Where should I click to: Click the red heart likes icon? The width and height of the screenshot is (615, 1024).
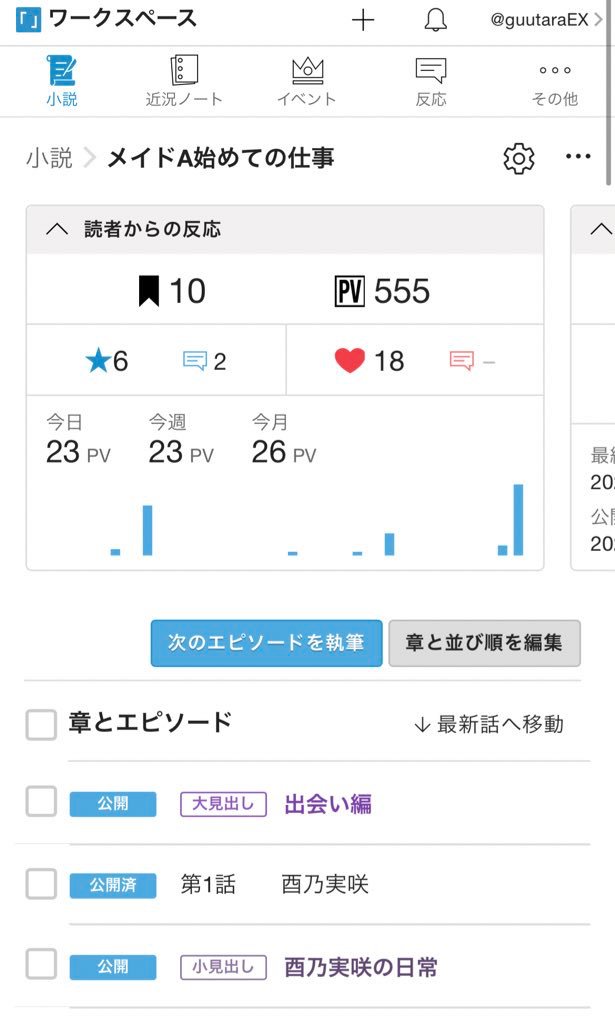point(349,361)
